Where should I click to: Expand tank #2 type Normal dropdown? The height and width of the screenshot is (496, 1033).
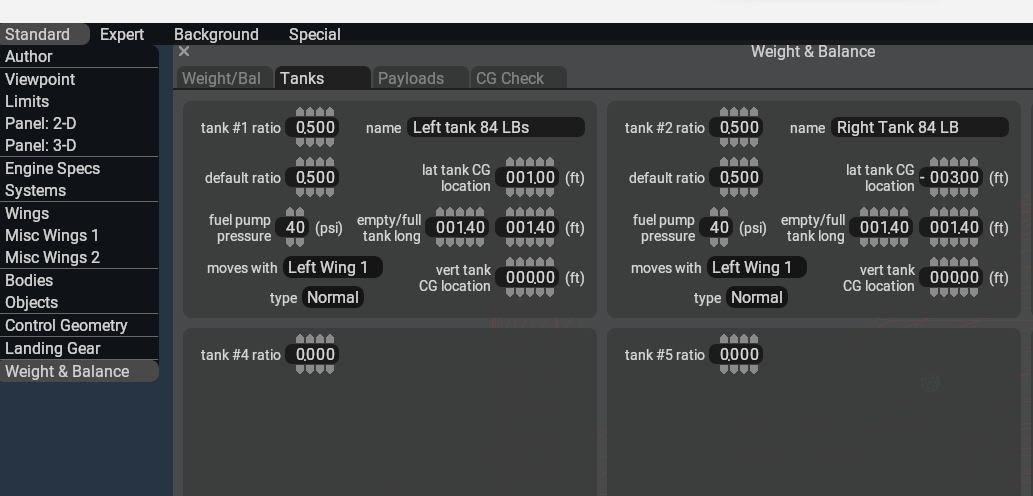pyautogui.click(x=756, y=298)
